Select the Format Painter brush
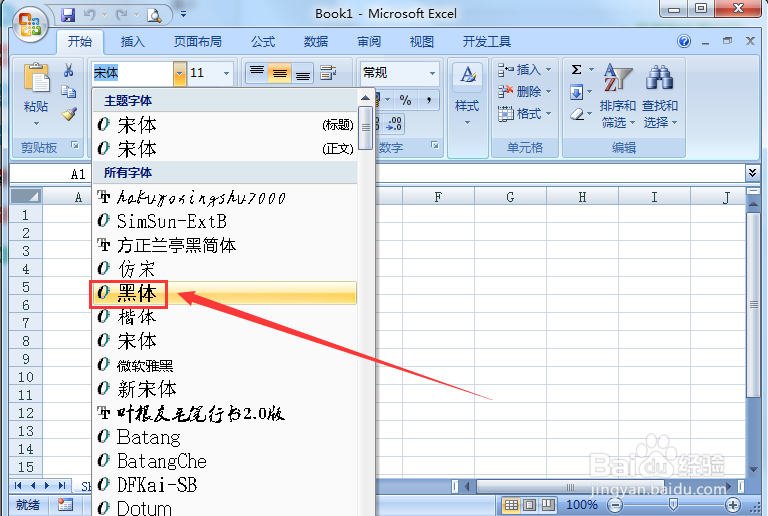Viewport: 768px width, 516px height. (69, 114)
